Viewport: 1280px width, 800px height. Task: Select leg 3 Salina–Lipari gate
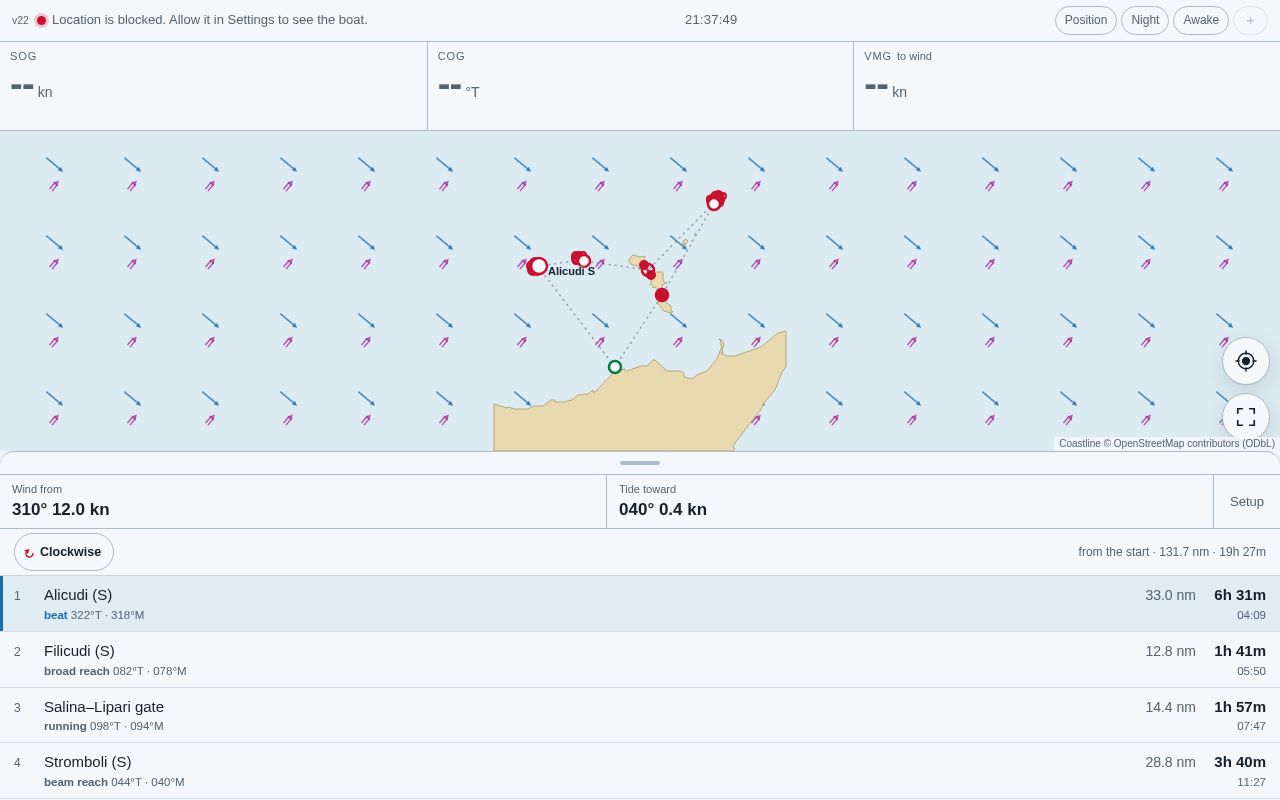point(640,715)
